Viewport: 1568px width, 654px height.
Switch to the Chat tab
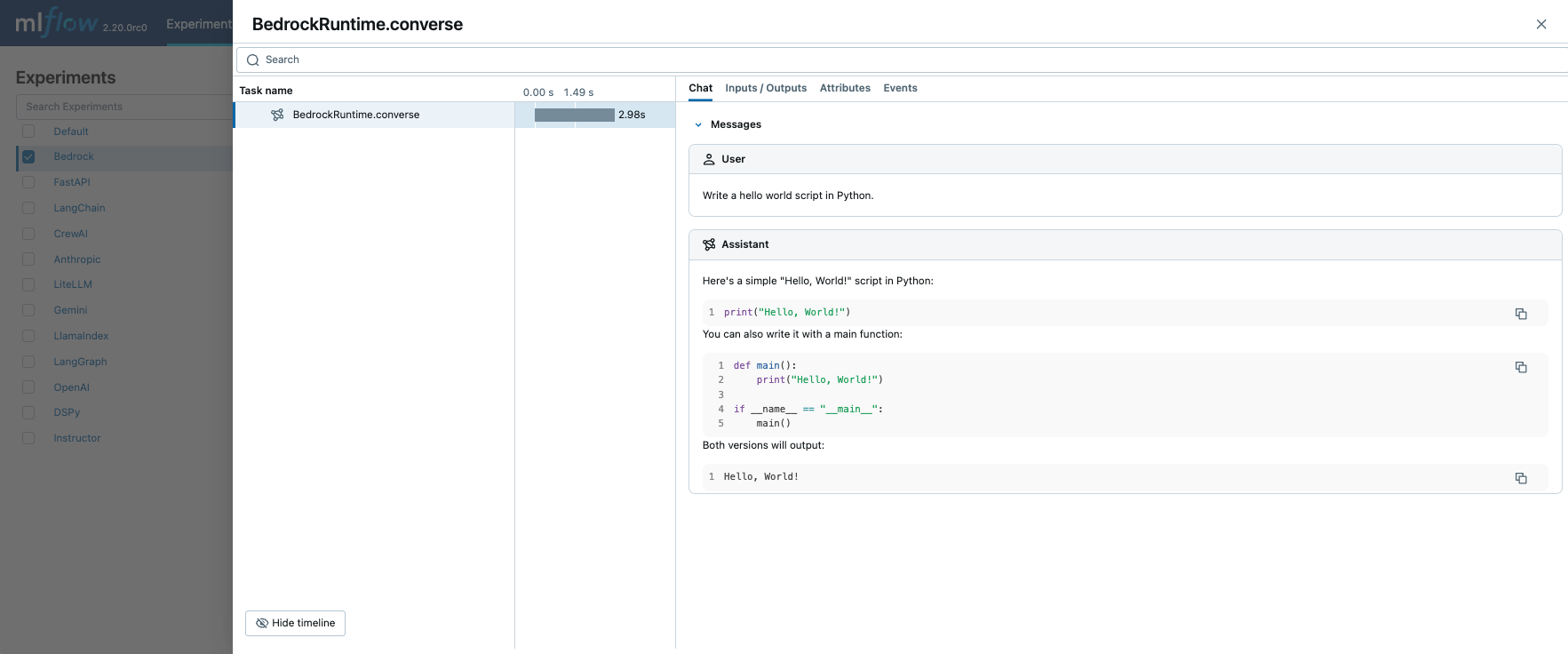[700, 88]
